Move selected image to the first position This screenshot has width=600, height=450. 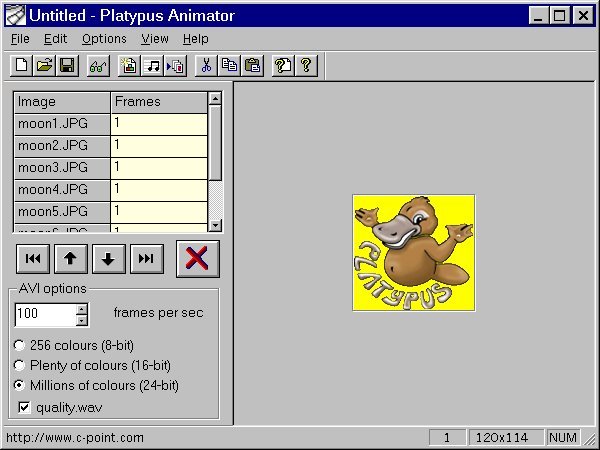click(x=33, y=259)
